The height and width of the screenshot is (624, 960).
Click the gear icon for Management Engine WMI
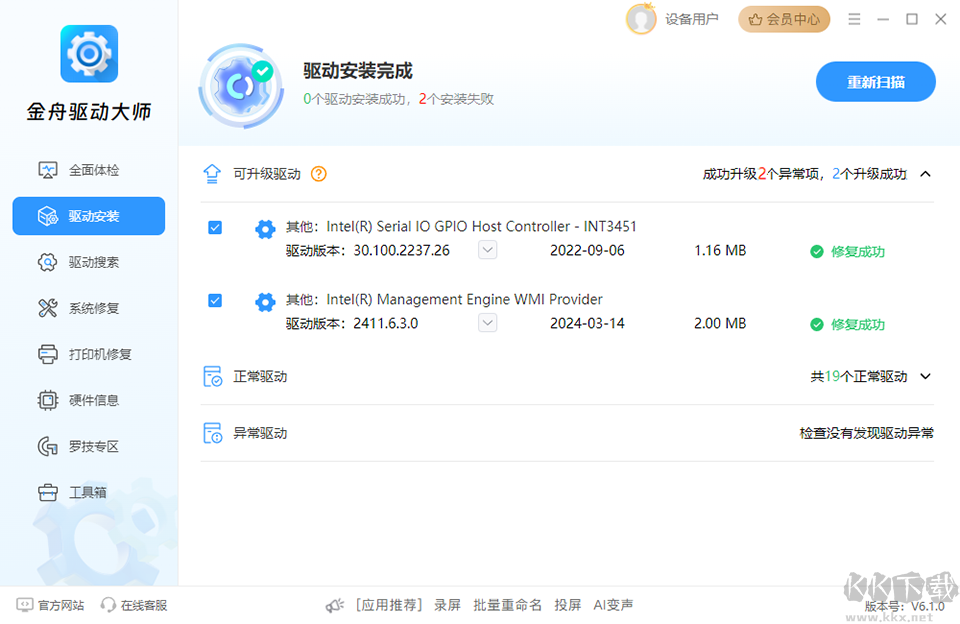[265, 302]
